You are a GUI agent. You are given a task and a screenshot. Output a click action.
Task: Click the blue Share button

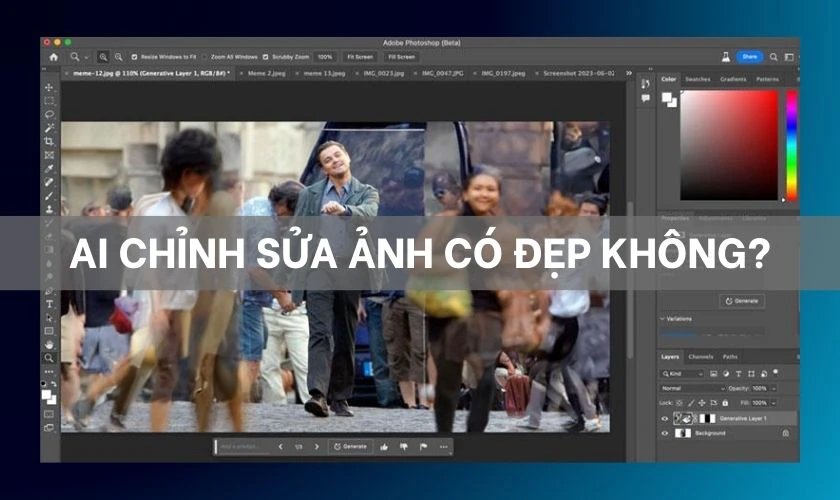(x=749, y=57)
